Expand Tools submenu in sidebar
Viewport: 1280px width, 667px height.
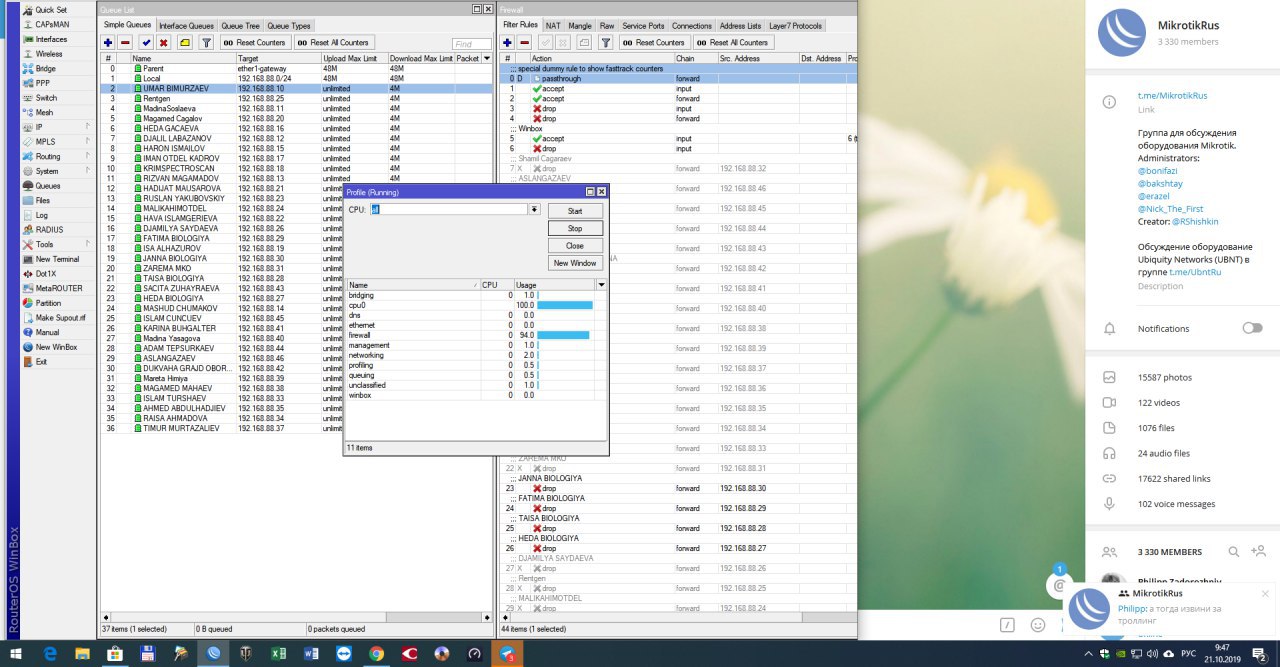click(x=88, y=244)
